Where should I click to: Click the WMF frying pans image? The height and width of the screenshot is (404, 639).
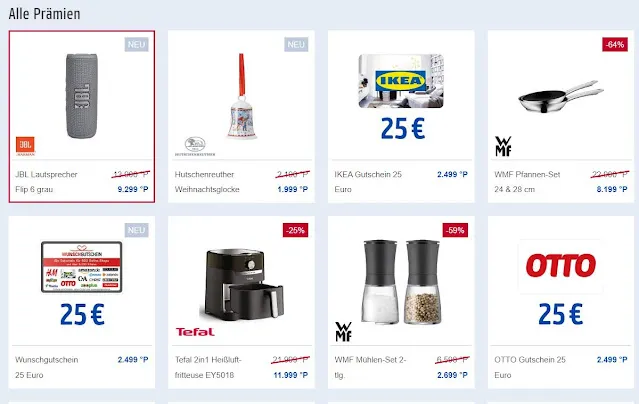pyautogui.click(x=562, y=99)
